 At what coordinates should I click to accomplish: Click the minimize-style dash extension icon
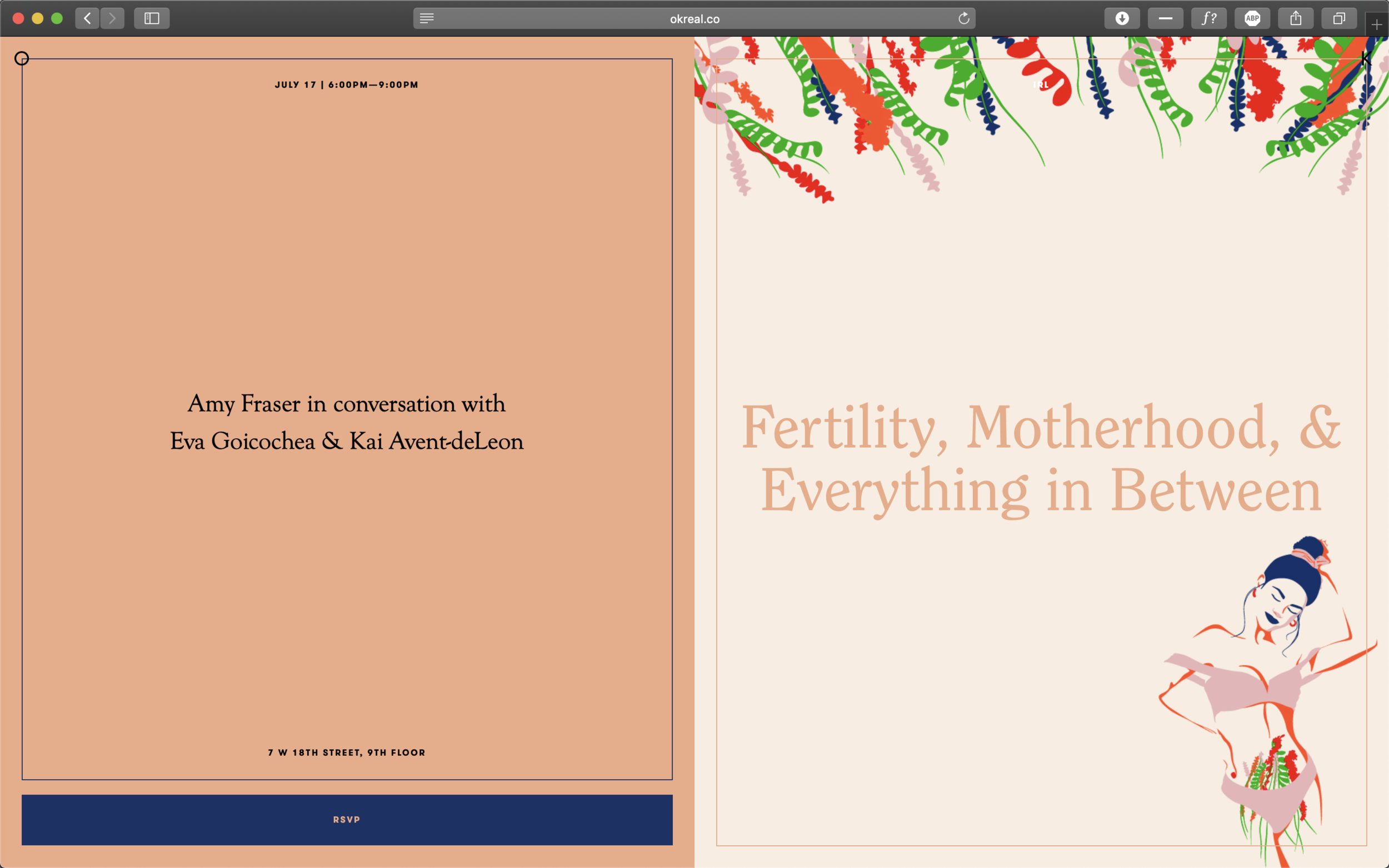(x=1165, y=18)
